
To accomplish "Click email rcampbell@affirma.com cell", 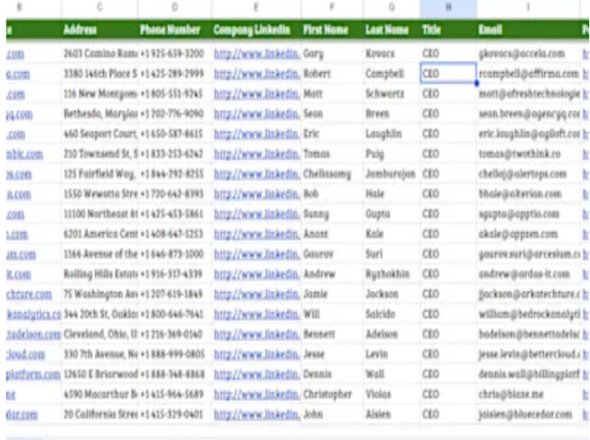I will [x=528, y=73].
